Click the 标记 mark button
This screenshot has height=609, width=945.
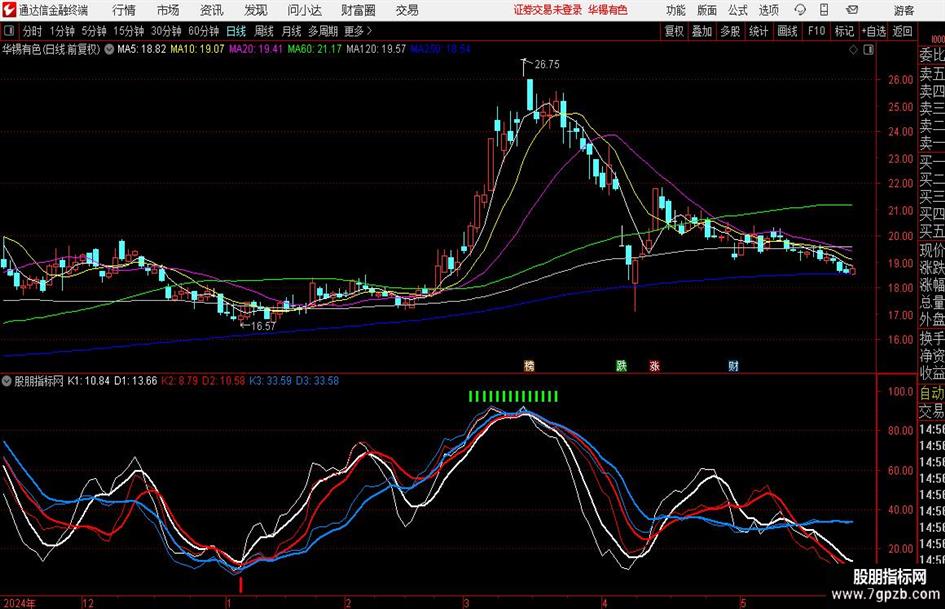[x=844, y=31]
